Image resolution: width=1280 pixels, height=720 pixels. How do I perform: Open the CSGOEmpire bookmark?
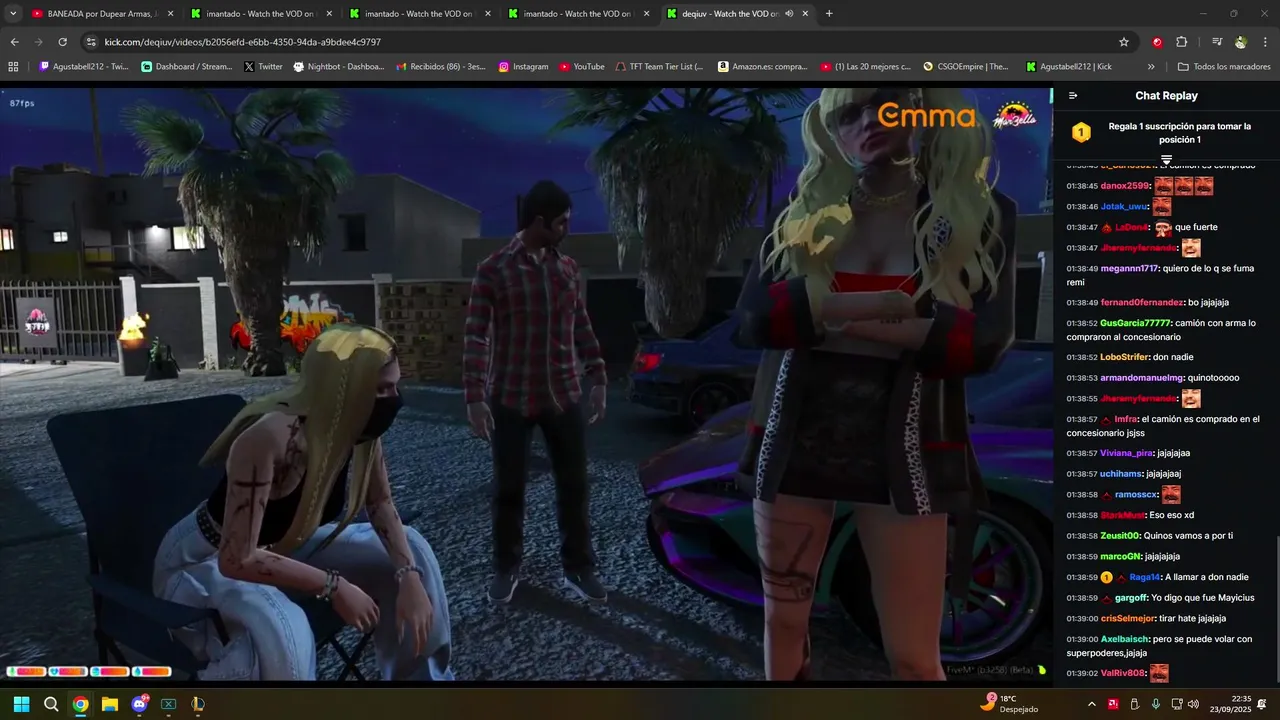pyautogui.click(x=968, y=67)
